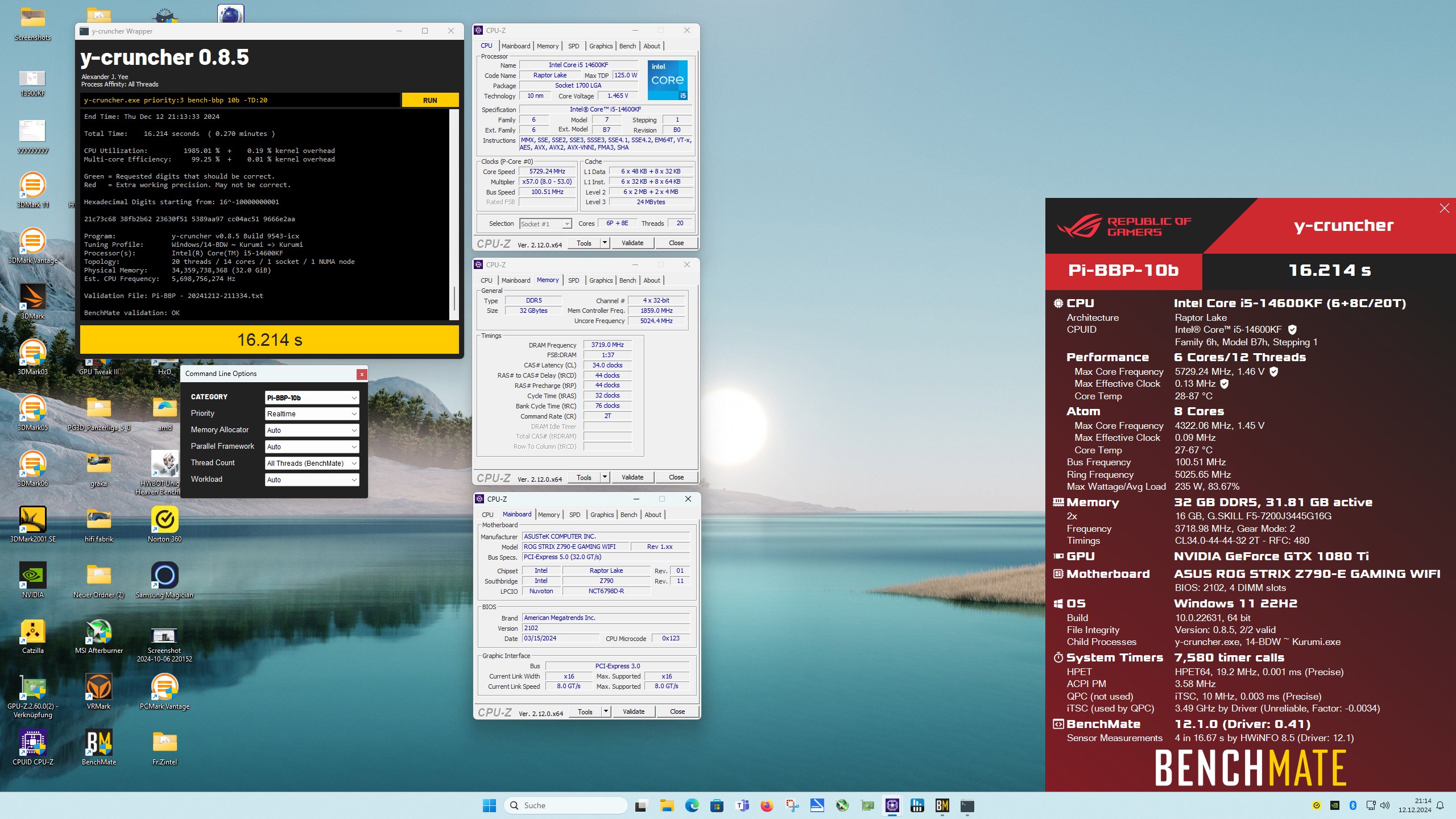Launch PCMark Vantage desktop shortcut
The height and width of the screenshot is (819, 1456).
tap(165, 692)
